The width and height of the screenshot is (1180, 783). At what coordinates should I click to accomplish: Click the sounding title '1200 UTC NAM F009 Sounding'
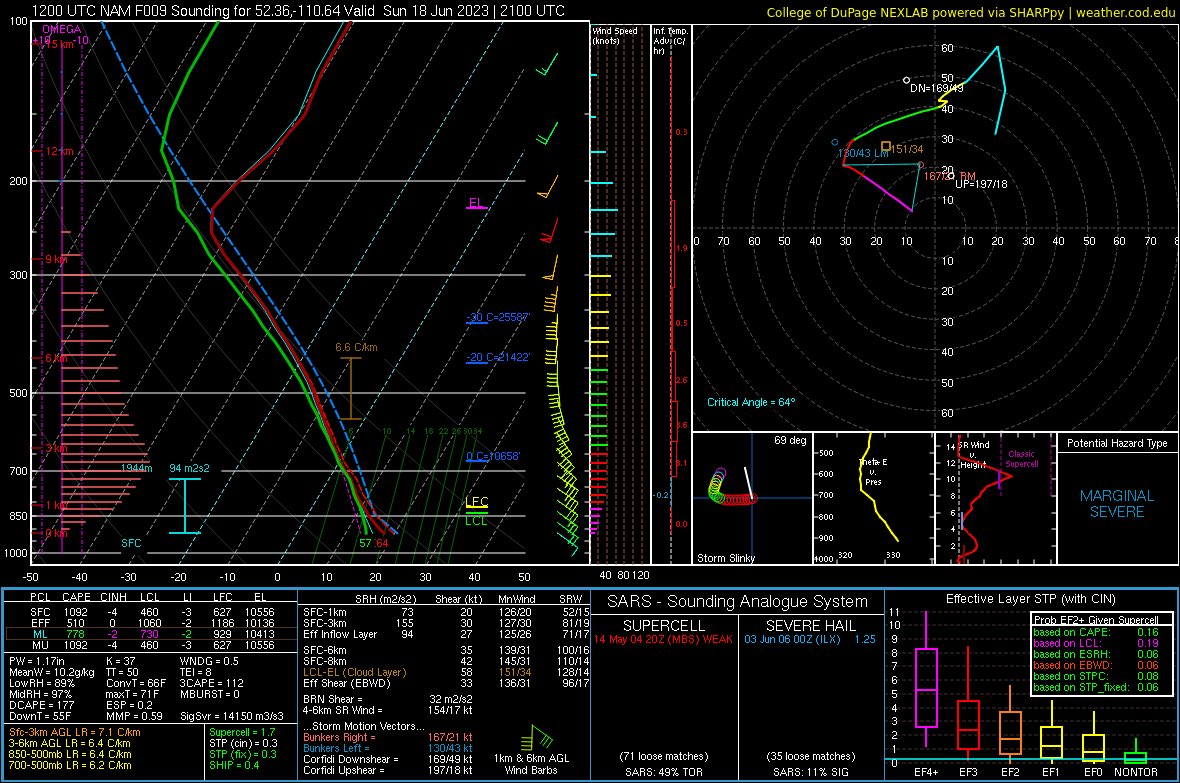[131, 11]
